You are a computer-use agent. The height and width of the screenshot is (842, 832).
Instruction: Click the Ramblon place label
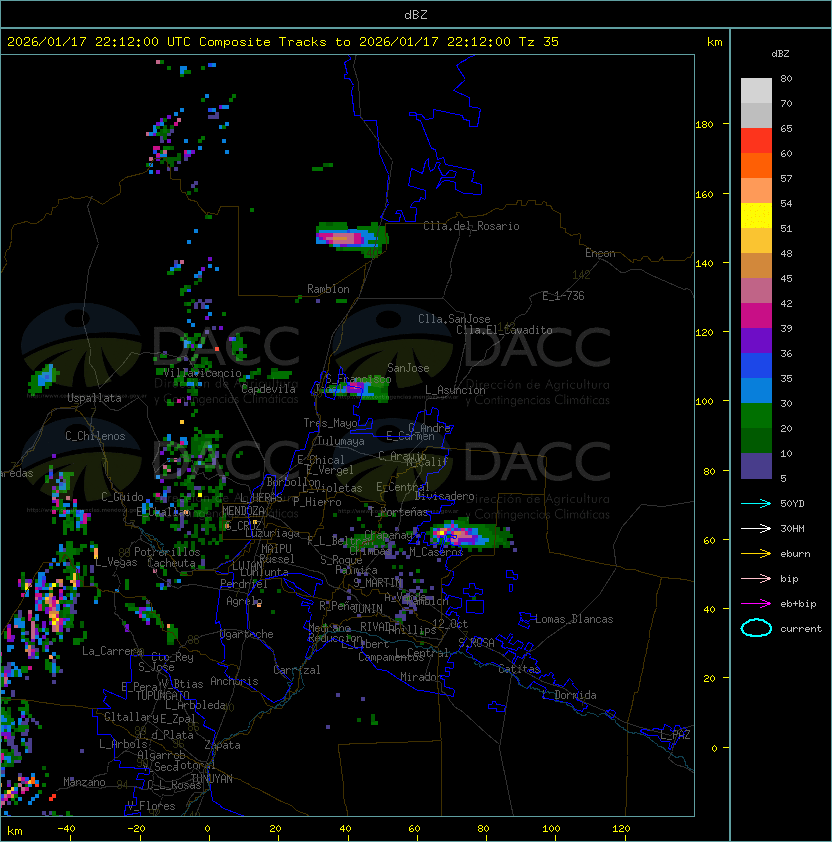[328, 289]
